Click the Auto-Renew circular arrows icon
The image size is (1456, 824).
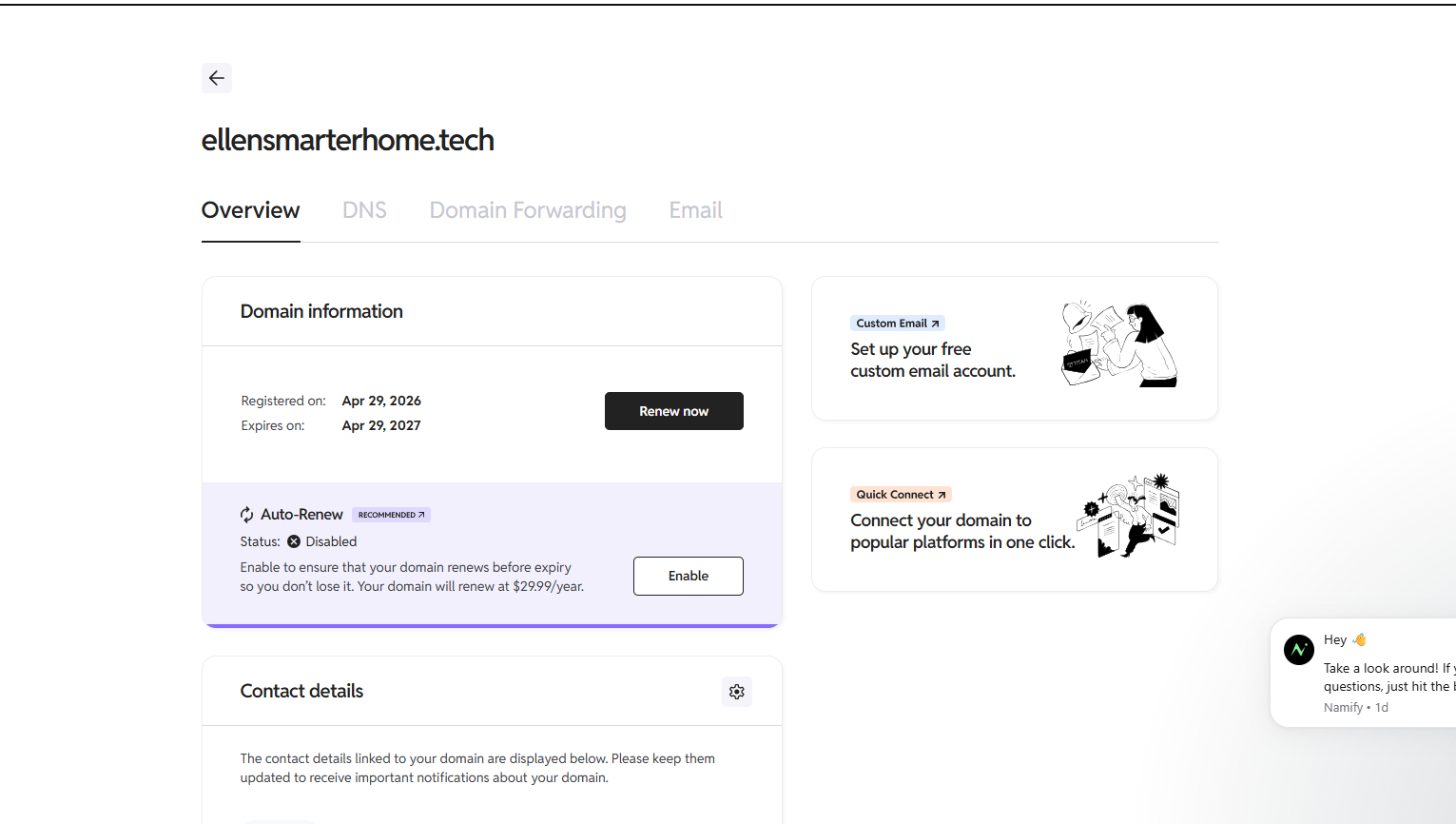247,515
